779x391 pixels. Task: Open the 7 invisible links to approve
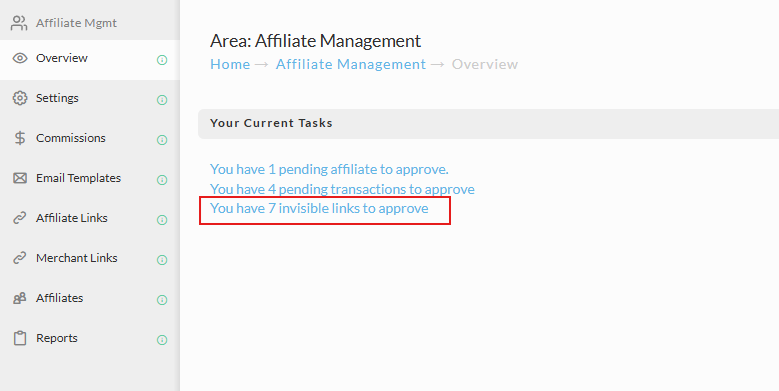(x=319, y=208)
